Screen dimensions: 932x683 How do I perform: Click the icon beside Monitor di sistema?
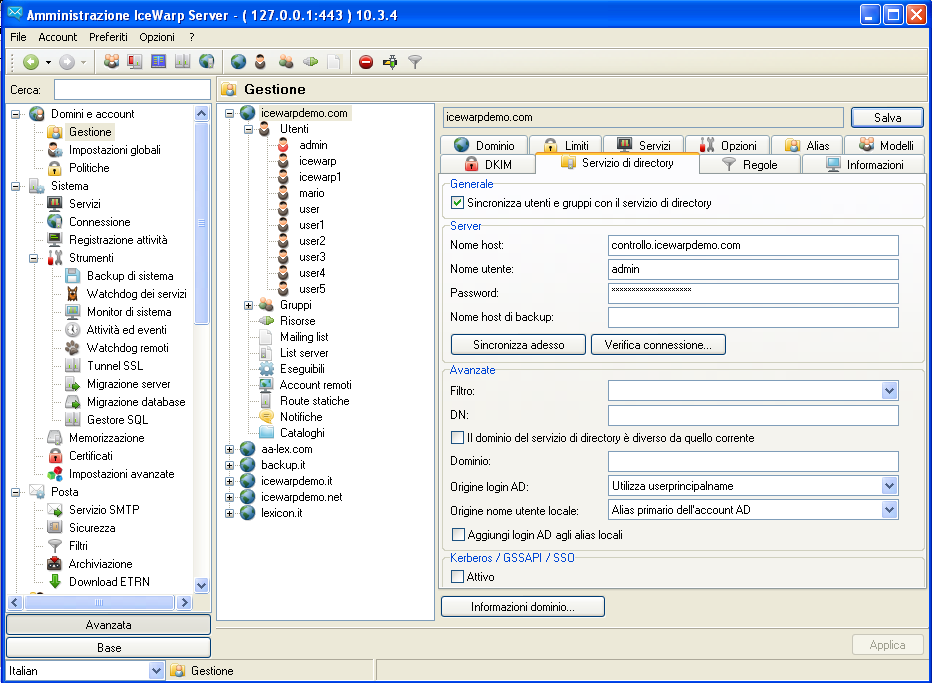tap(73, 312)
